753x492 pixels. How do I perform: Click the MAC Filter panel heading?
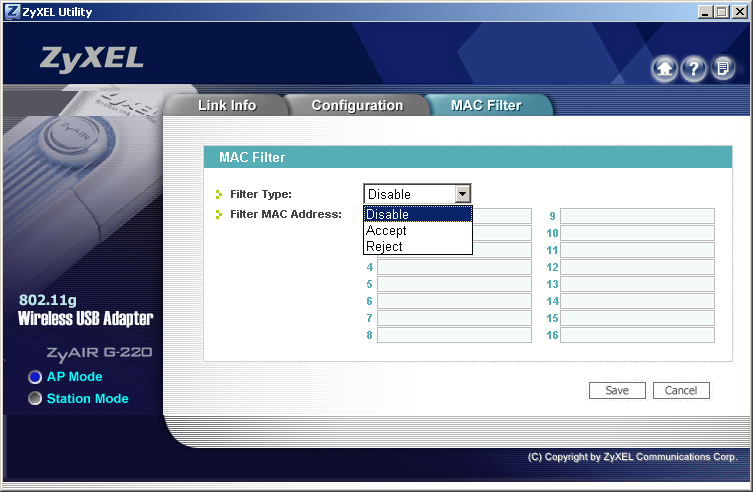252,157
